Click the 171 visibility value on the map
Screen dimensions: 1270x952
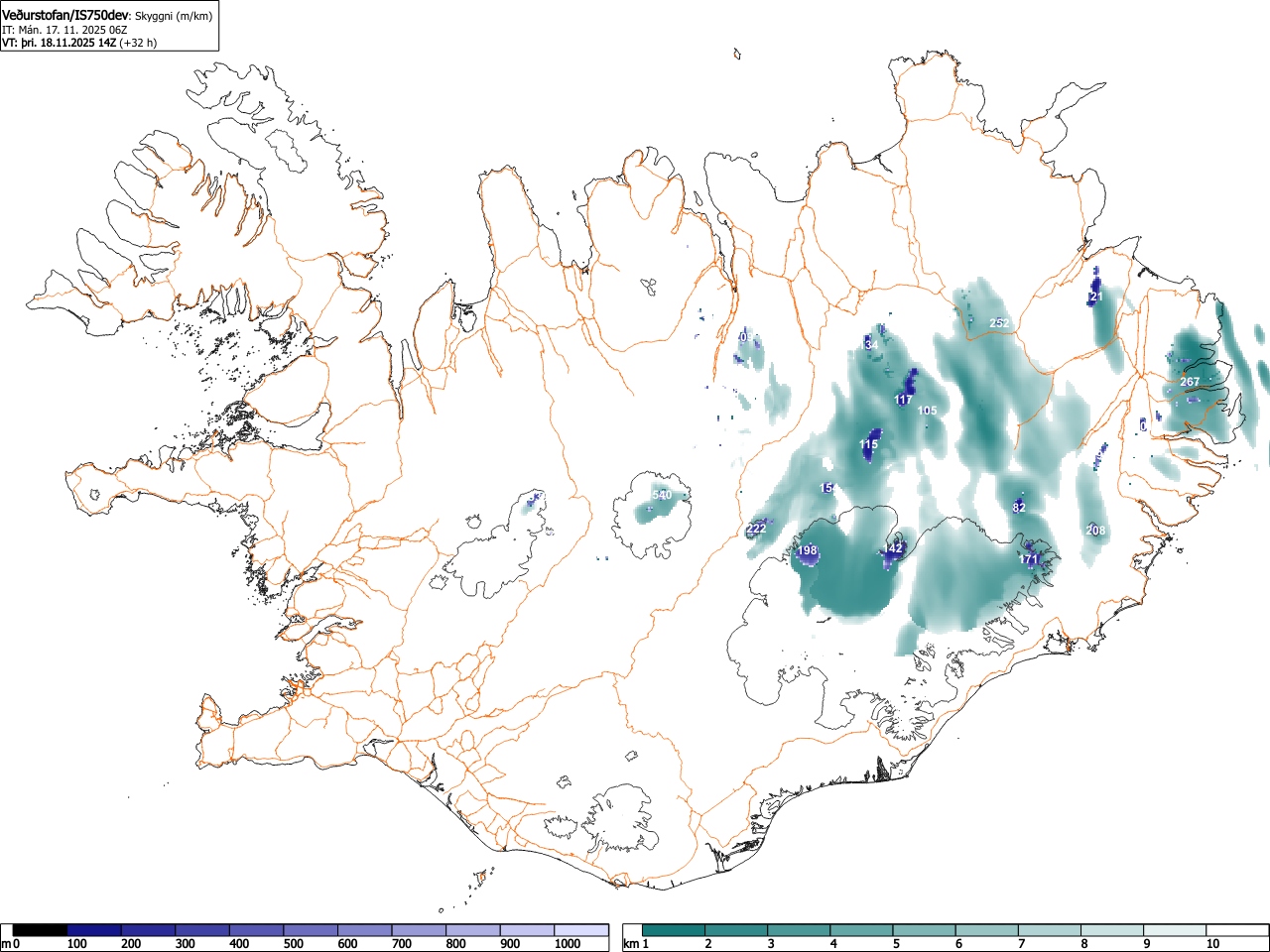coord(1028,559)
